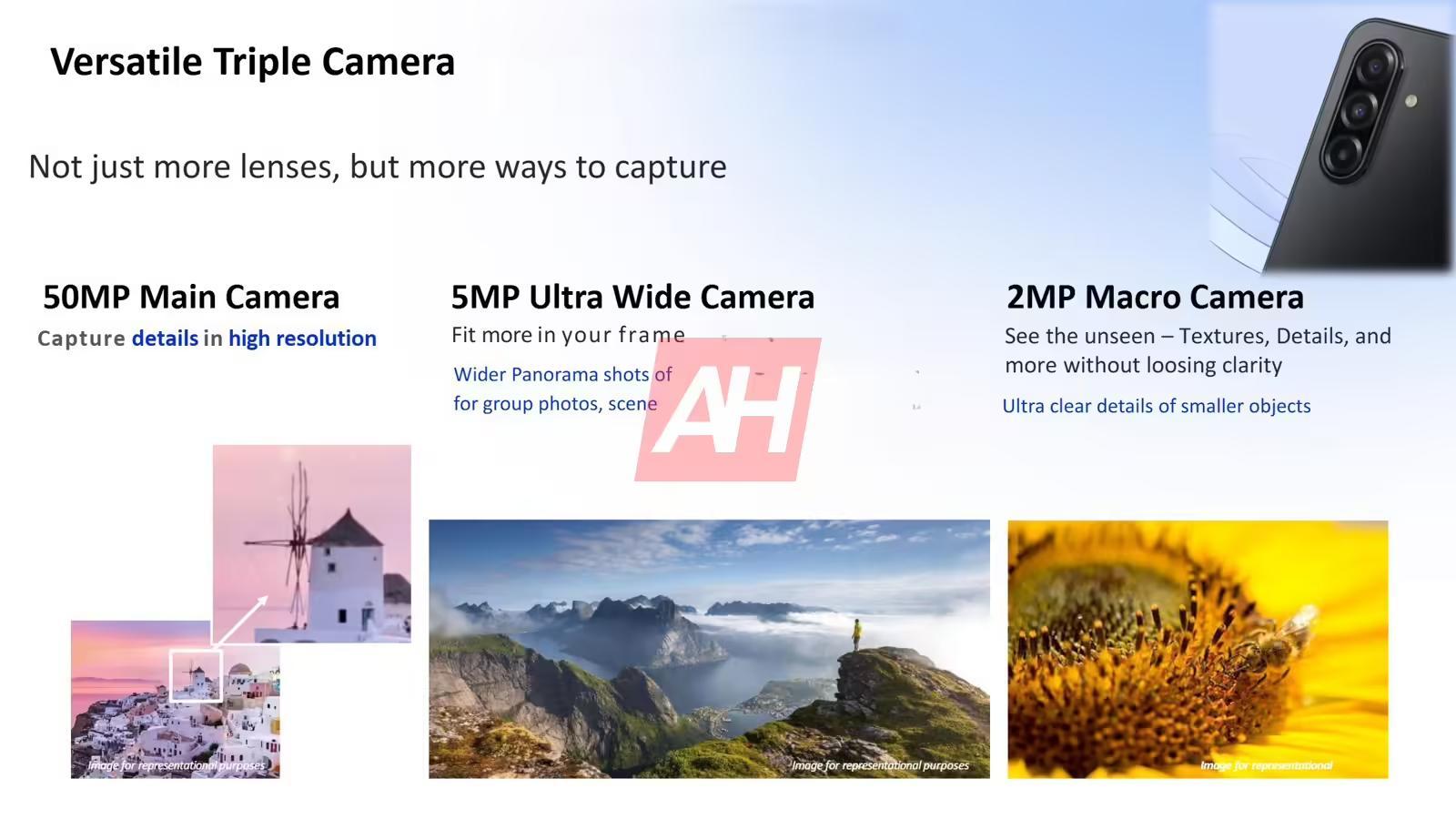Click the "50MP Main Camera" heading
Screen dimensions: 1456x819
click(191, 297)
